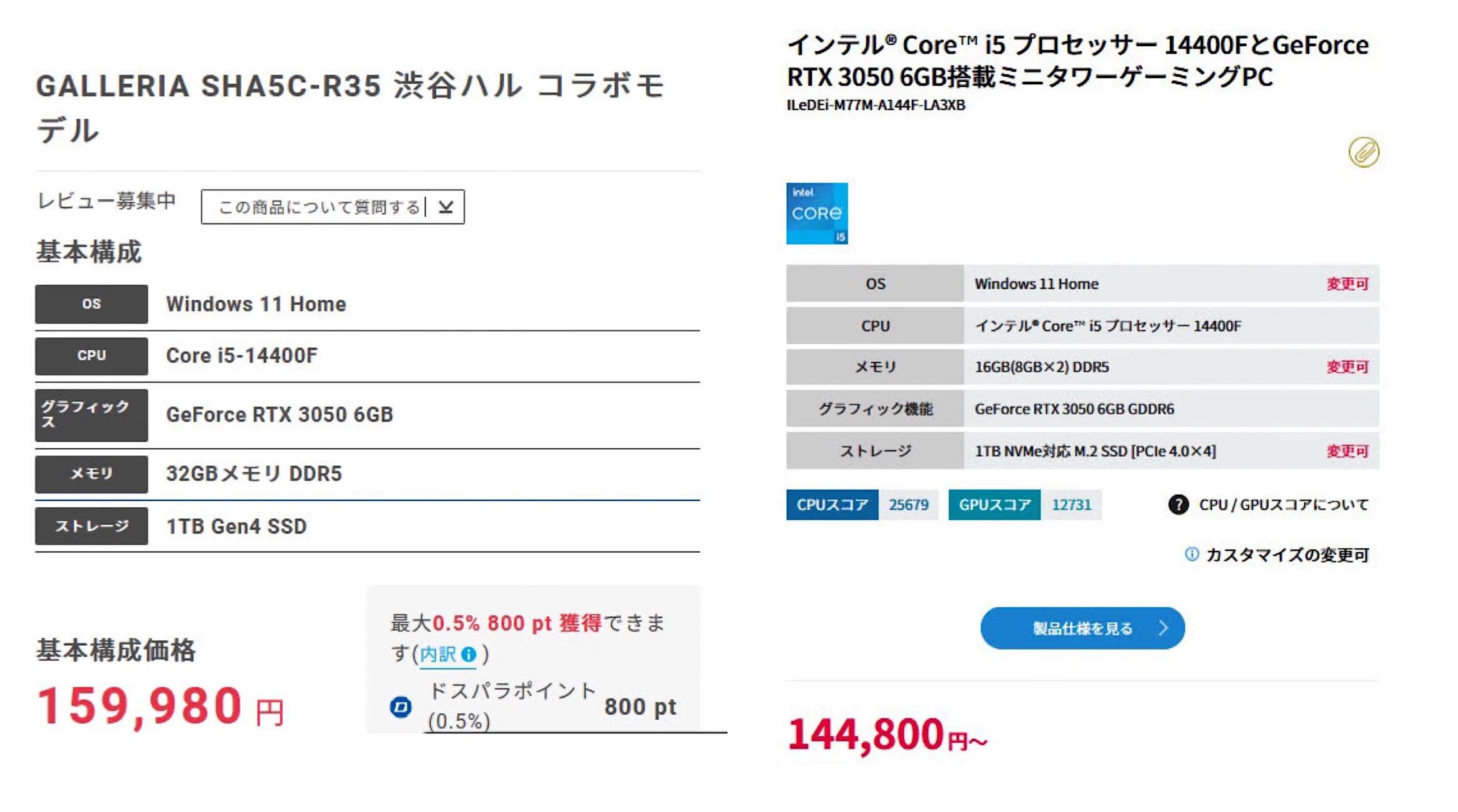Click the GPUスコア value 12731

(x=1071, y=505)
